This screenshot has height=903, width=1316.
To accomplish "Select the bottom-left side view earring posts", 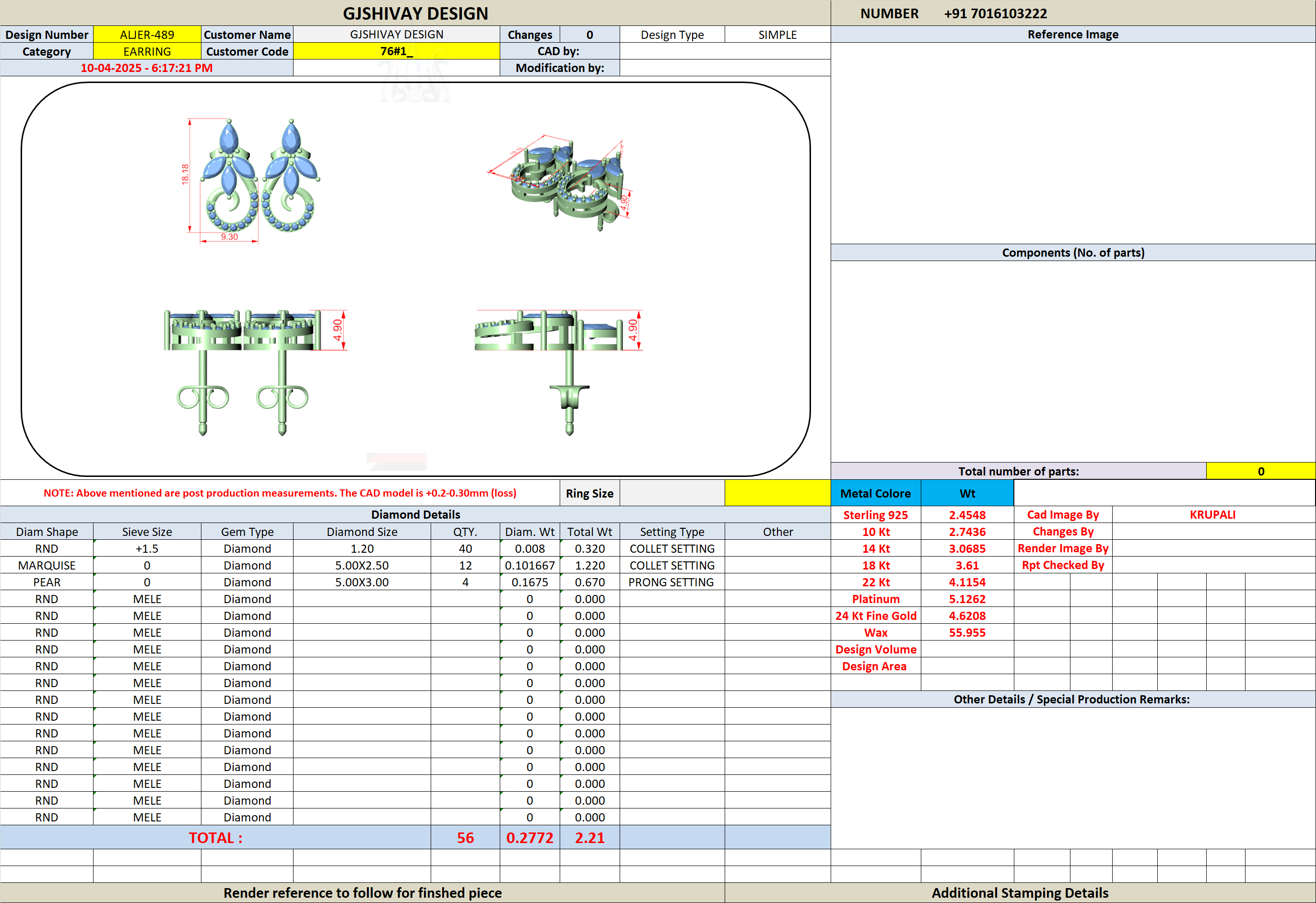I will 255,372.
